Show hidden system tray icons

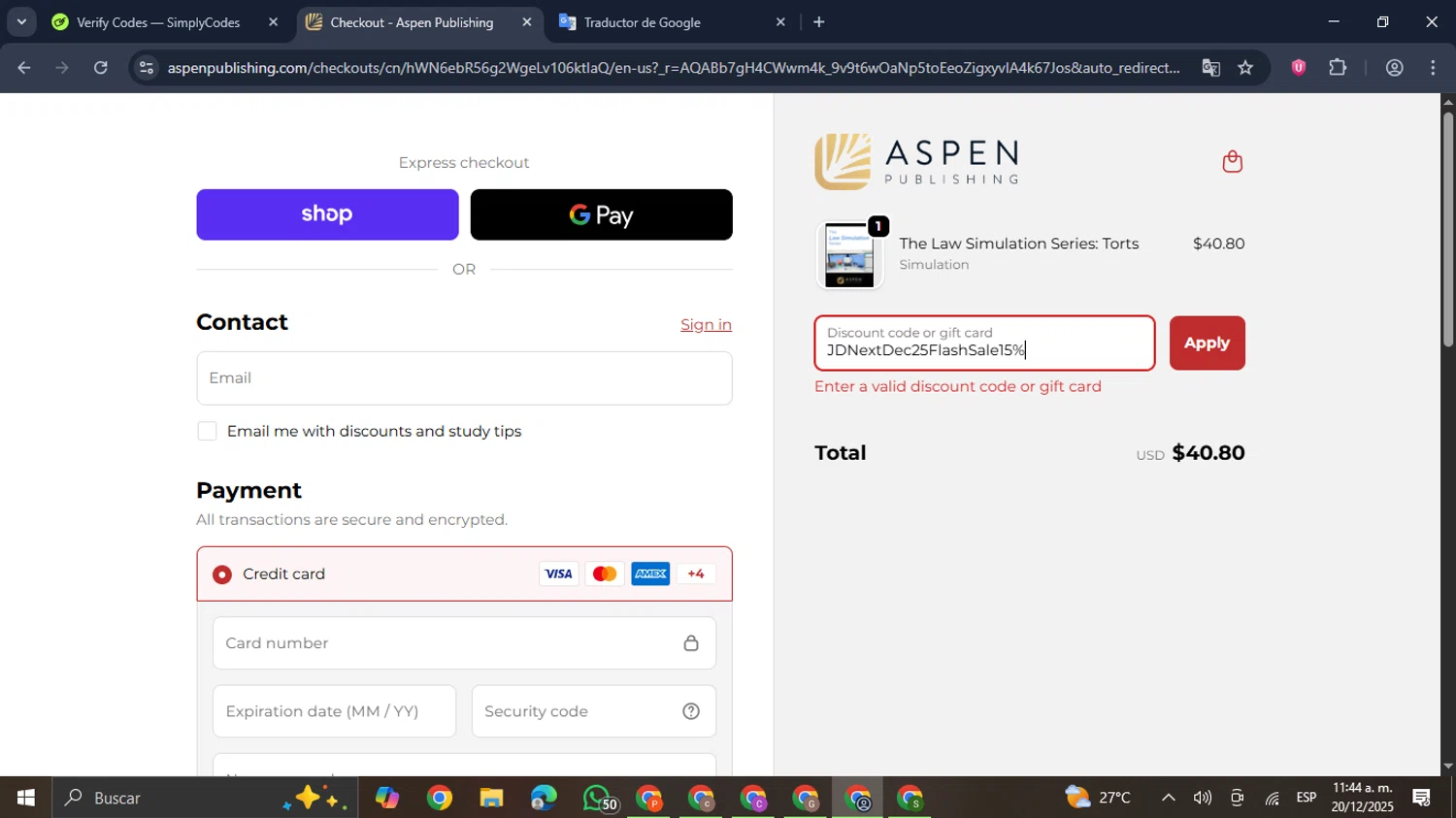click(1169, 798)
